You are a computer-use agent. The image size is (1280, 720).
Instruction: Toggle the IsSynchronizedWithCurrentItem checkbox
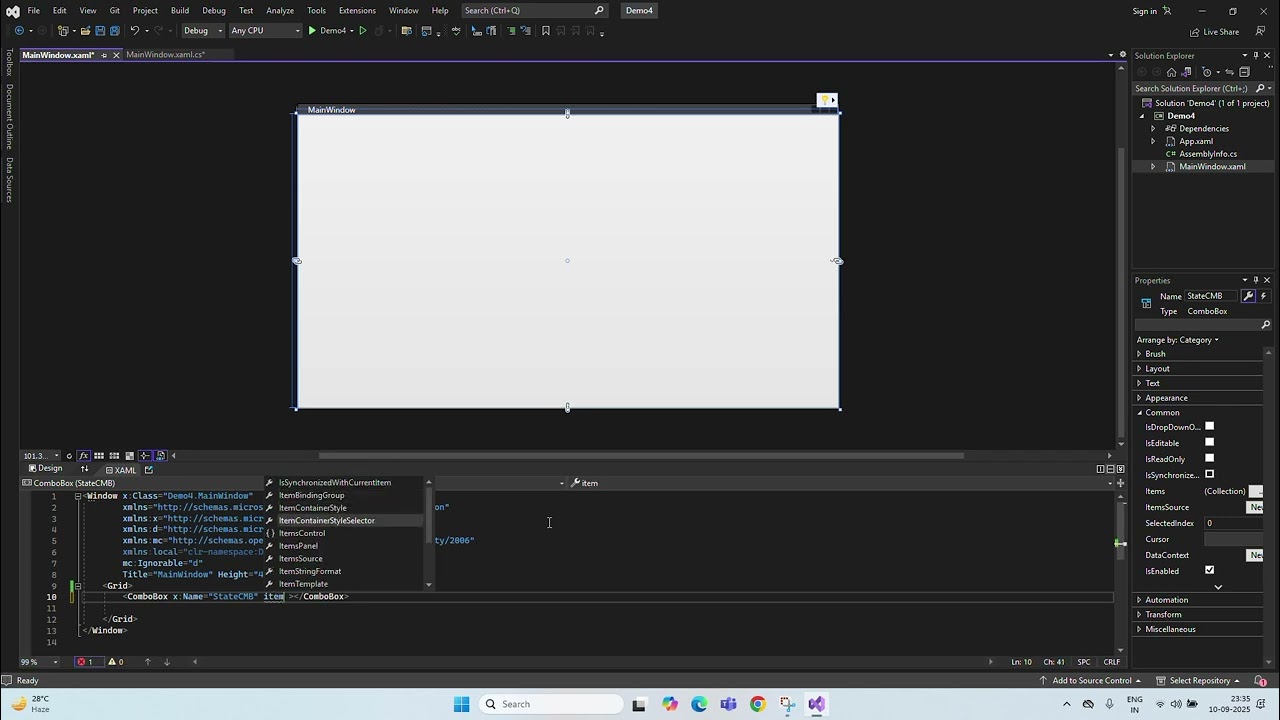[1209, 475]
